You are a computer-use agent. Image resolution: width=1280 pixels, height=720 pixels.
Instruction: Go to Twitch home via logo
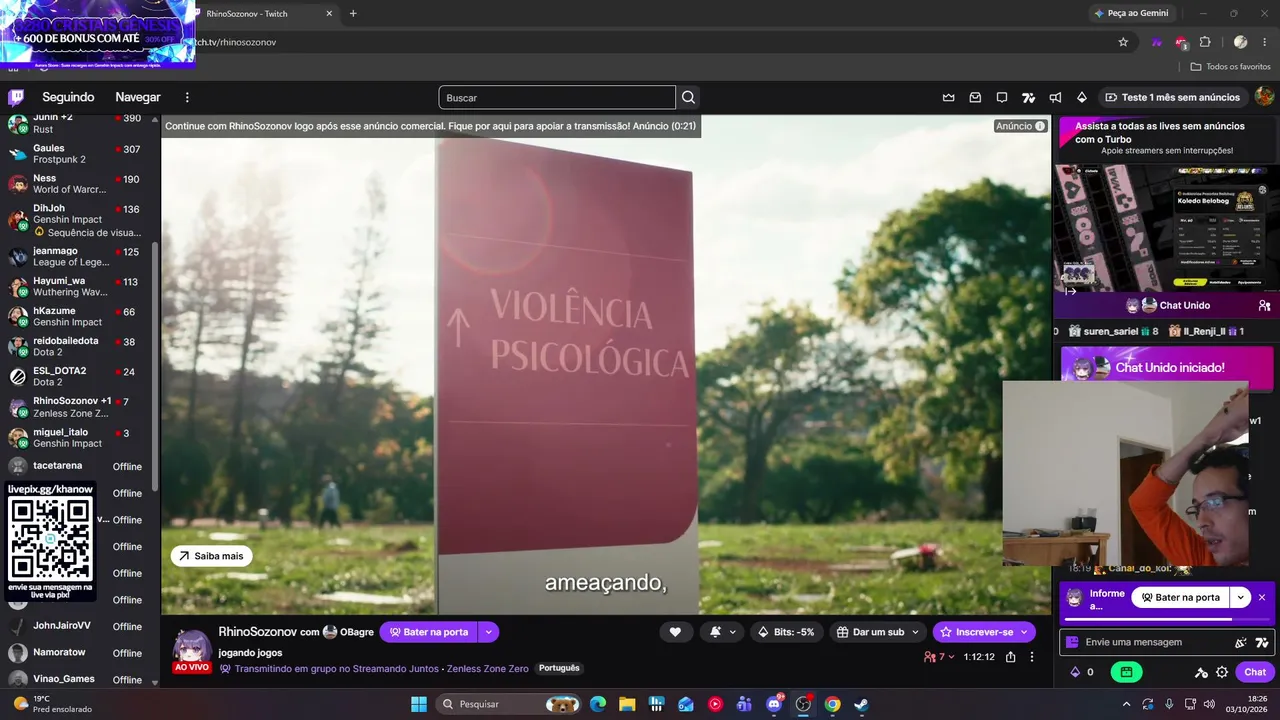(x=16, y=97)
